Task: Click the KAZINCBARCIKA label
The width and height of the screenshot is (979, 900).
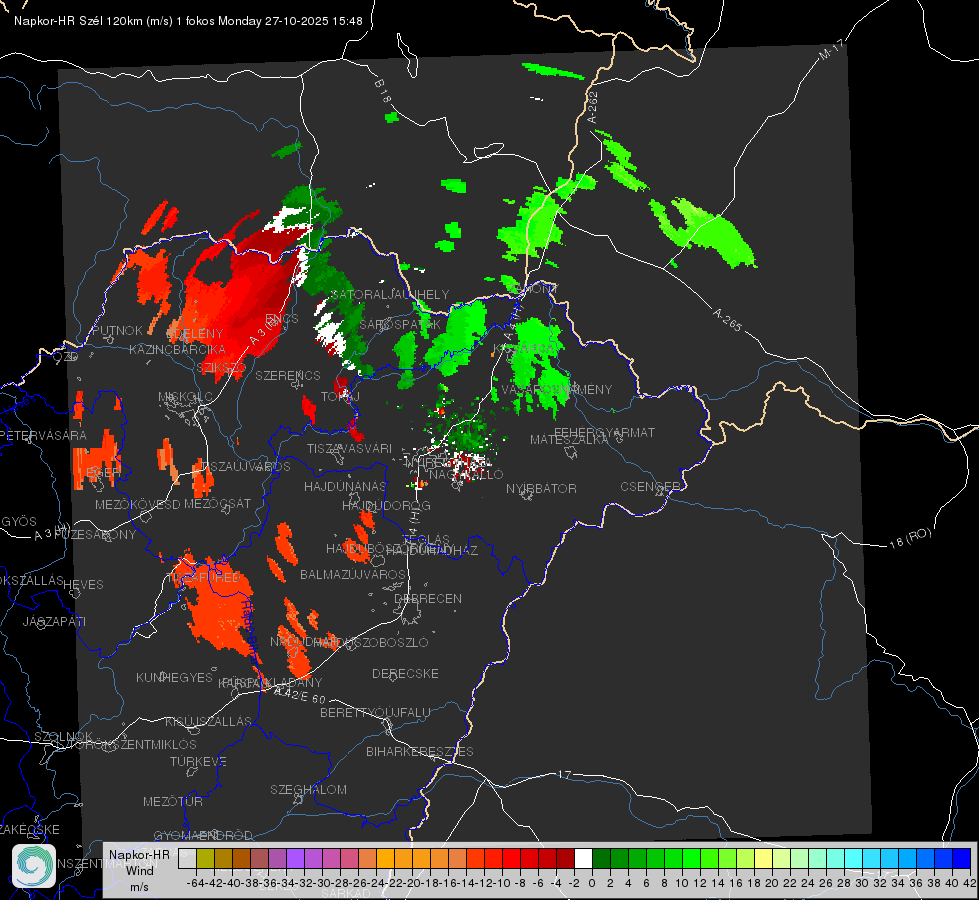Action: click(177, 350)
